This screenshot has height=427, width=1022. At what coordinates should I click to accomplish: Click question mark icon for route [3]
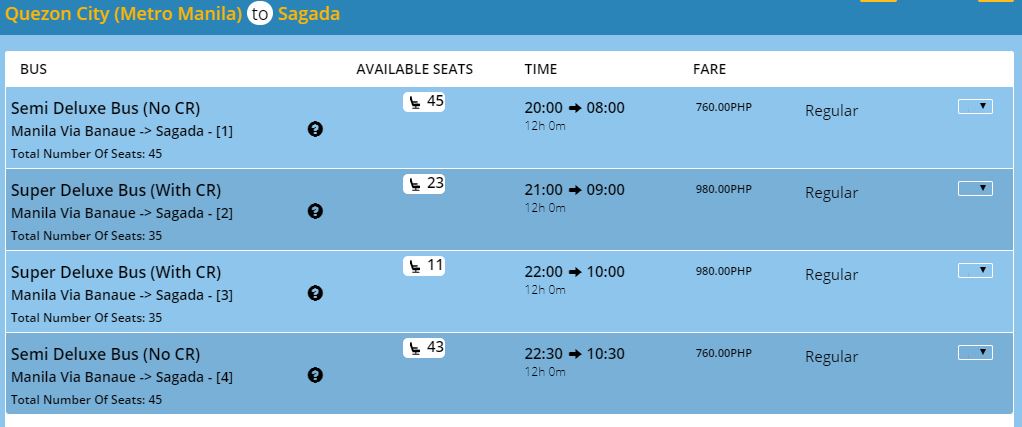click(315, 293)
